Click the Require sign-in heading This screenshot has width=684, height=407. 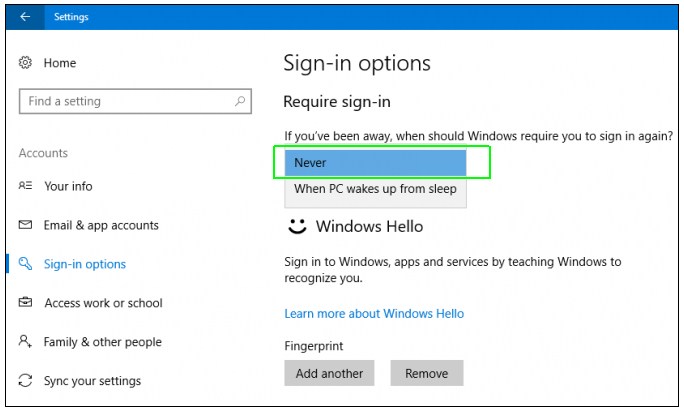click(x=337, y=102)
